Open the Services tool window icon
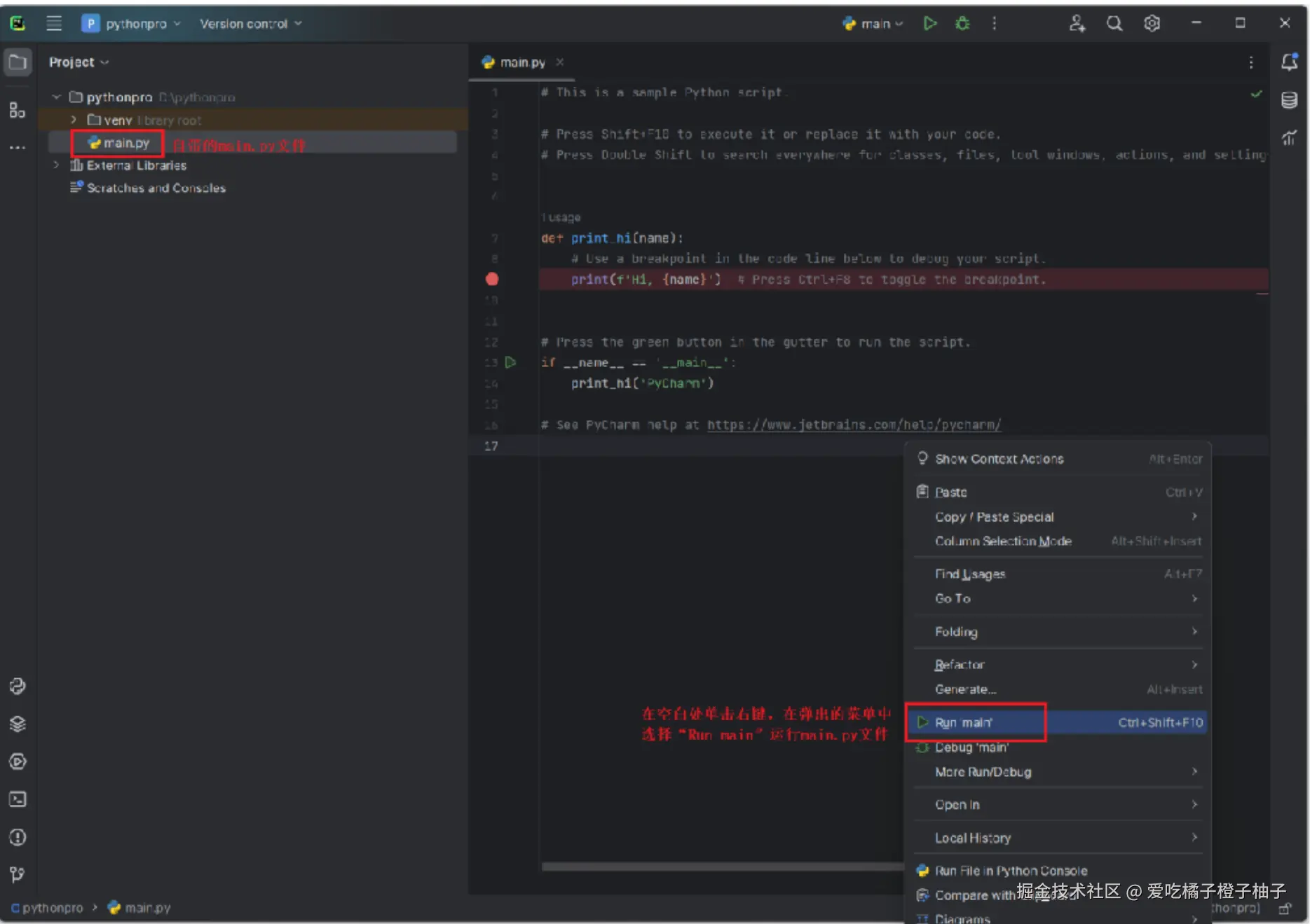Viewport: 1310px width, 924px height. [x=18, y=761]
